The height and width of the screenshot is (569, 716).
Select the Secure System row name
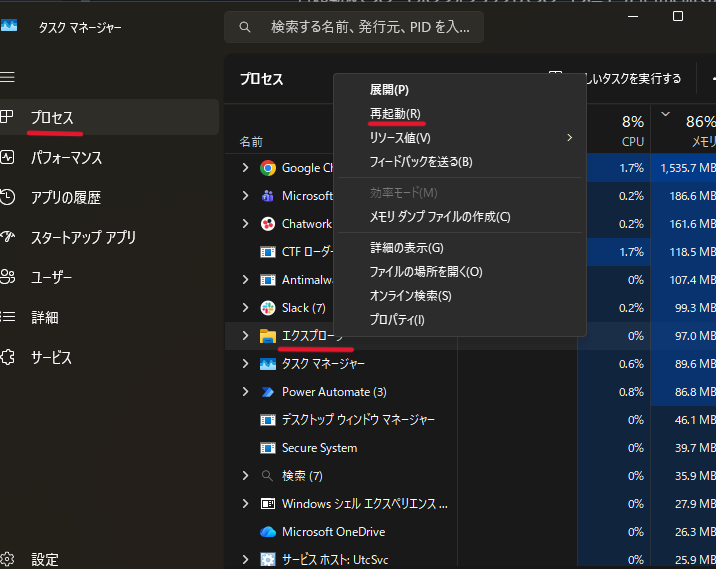(x=319, y=448)
